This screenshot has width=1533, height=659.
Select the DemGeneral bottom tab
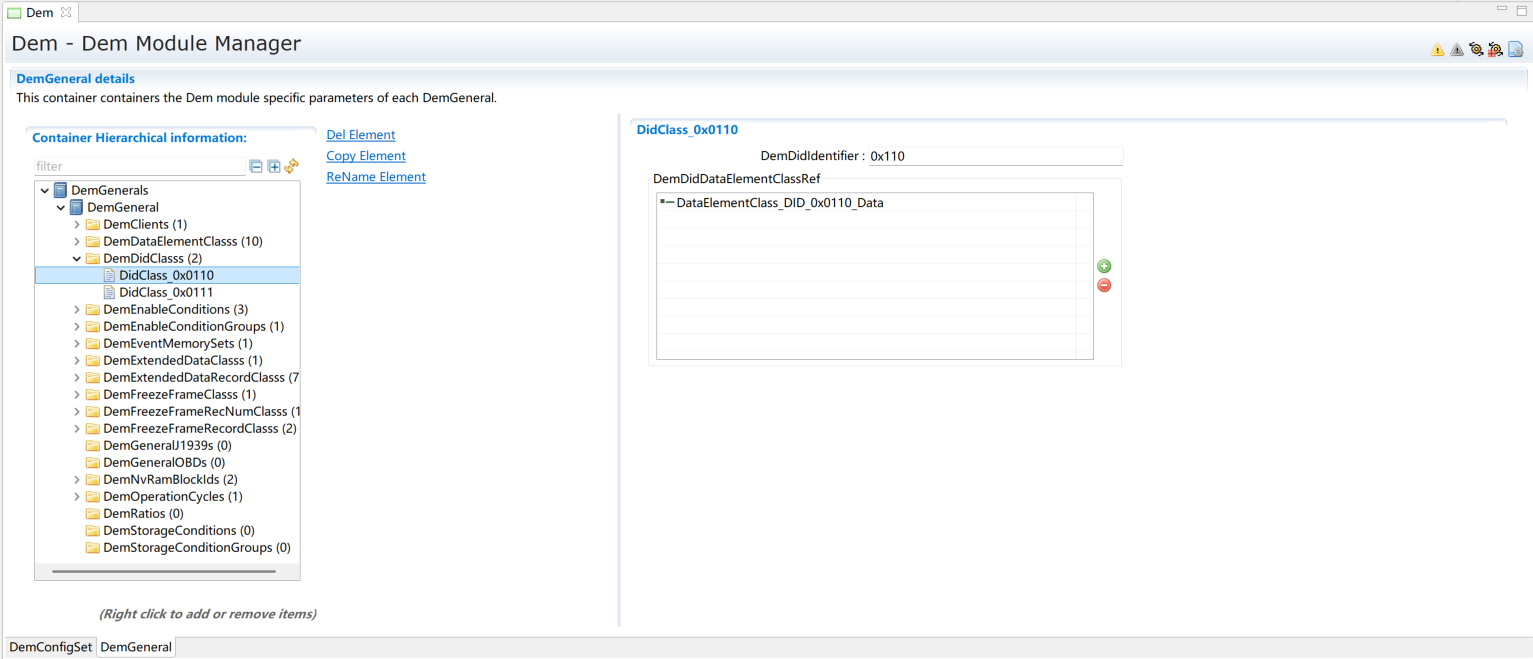135,647
